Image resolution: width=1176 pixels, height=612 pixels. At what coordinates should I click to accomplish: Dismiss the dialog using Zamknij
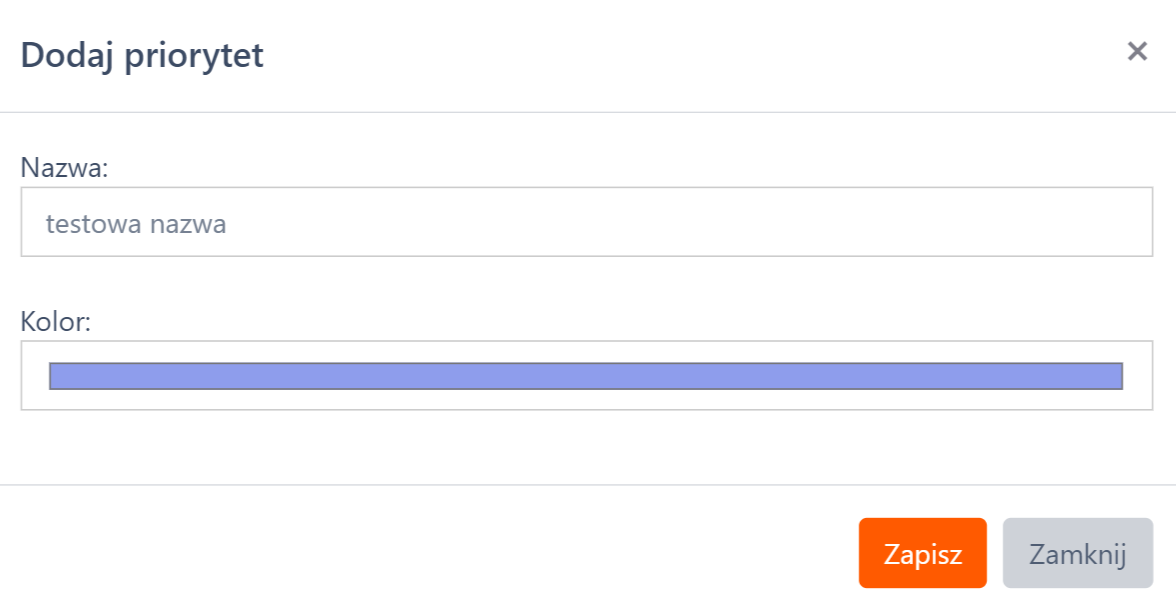(1077, 553)
